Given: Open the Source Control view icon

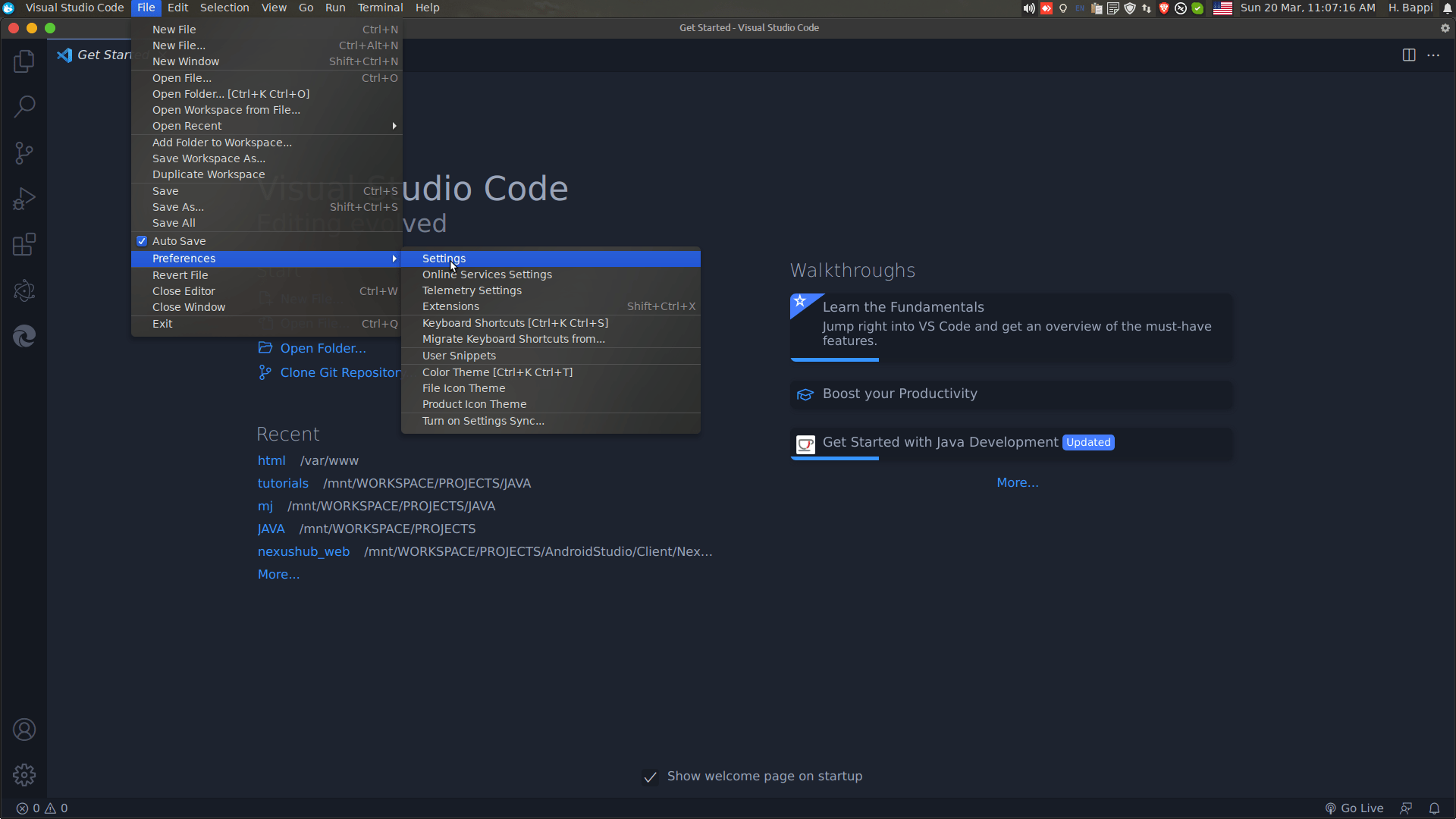Looking at the screenshot, I should [x=24, y=153].
